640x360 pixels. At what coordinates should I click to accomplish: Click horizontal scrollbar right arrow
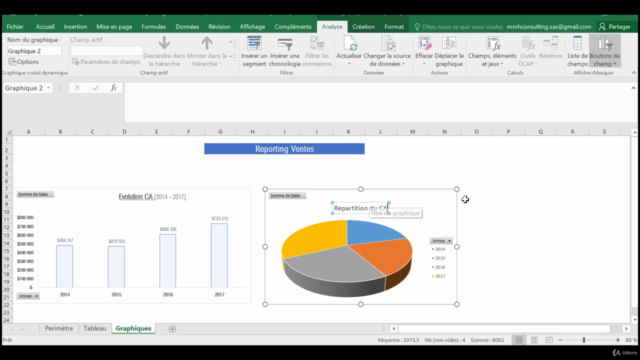click(627, 329)
